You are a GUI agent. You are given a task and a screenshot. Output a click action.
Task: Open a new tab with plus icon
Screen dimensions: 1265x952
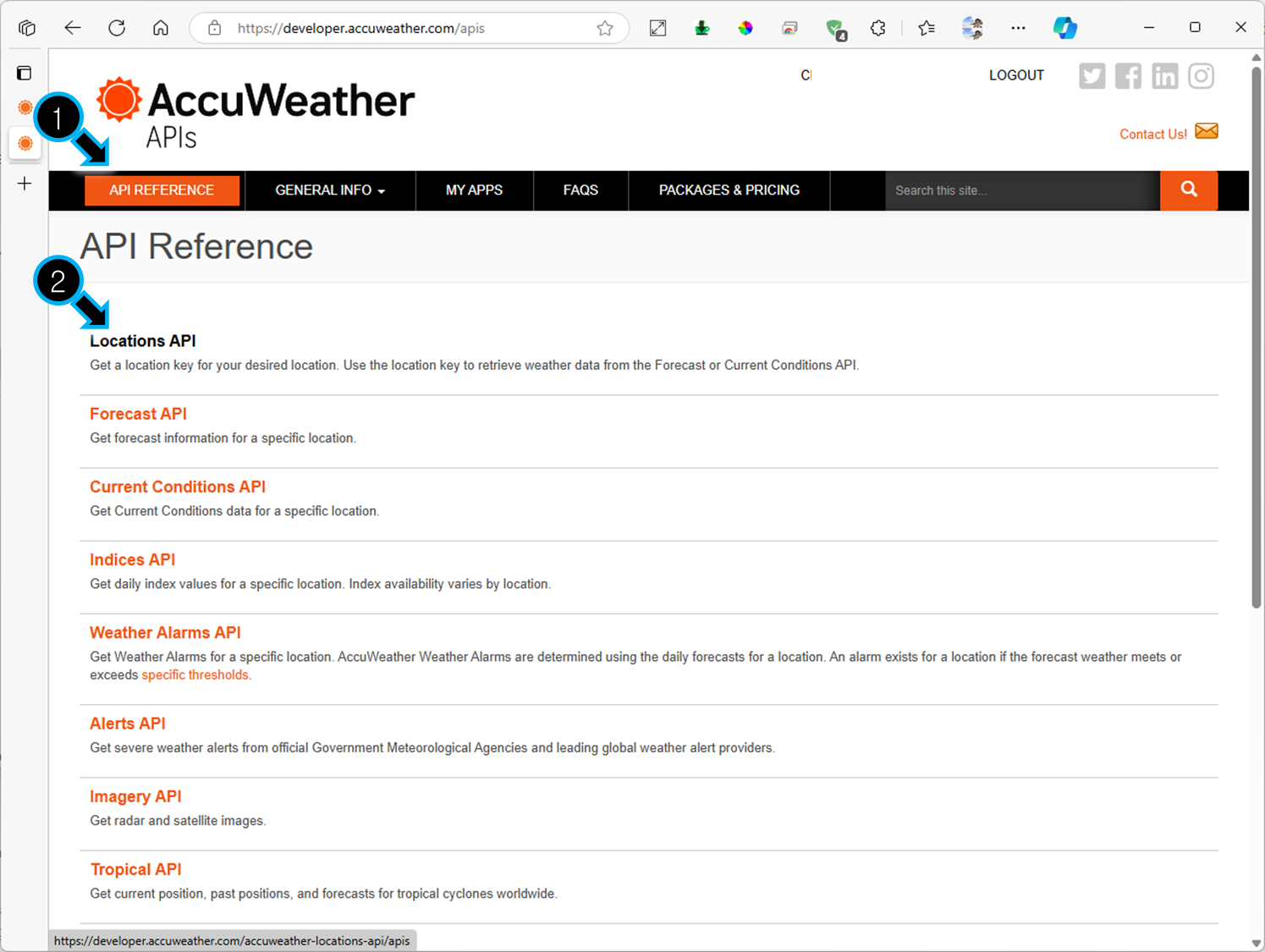[25, 184]
